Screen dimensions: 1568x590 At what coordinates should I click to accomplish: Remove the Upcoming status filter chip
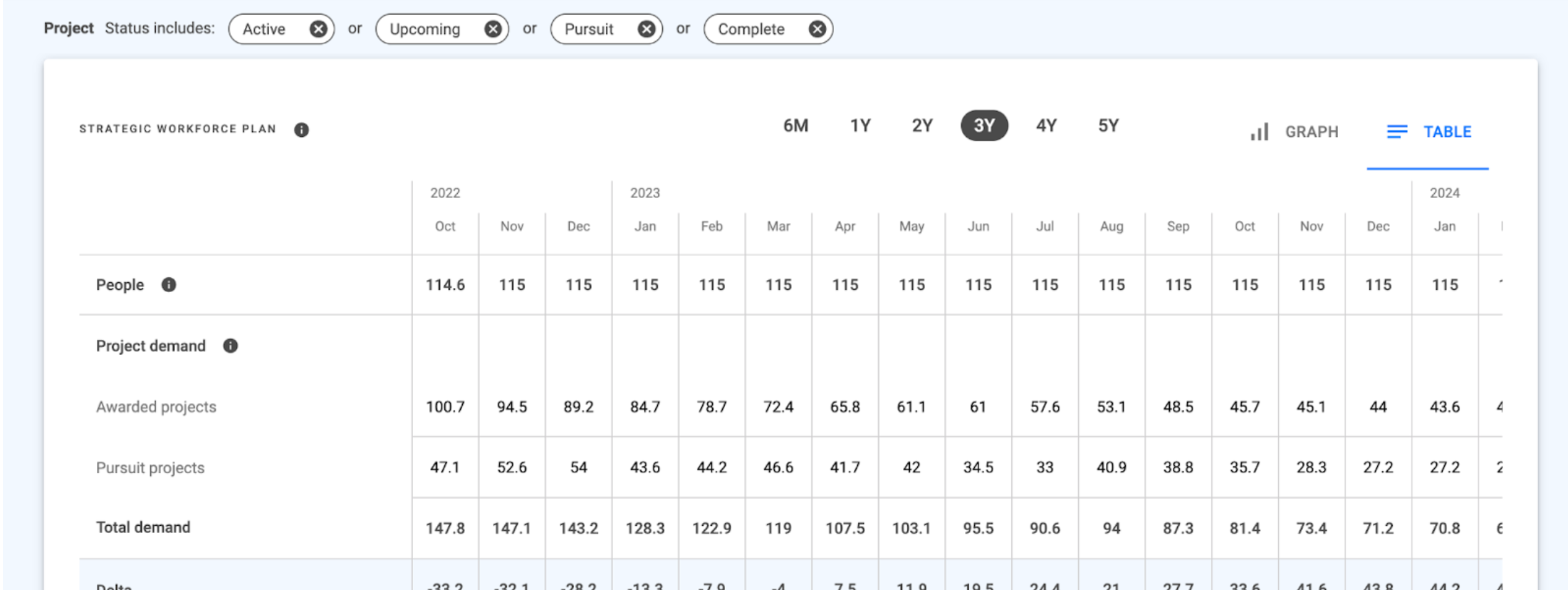pos(493,29)
